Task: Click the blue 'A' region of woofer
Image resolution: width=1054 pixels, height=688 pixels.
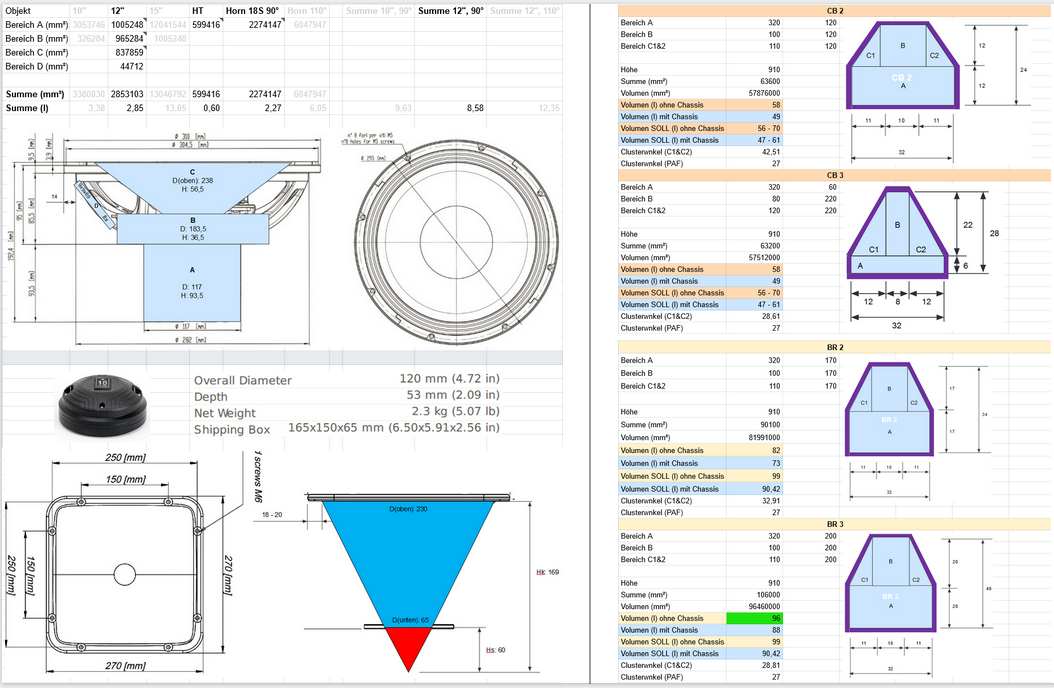Action: pyautogui.click(x=192, y=284)
